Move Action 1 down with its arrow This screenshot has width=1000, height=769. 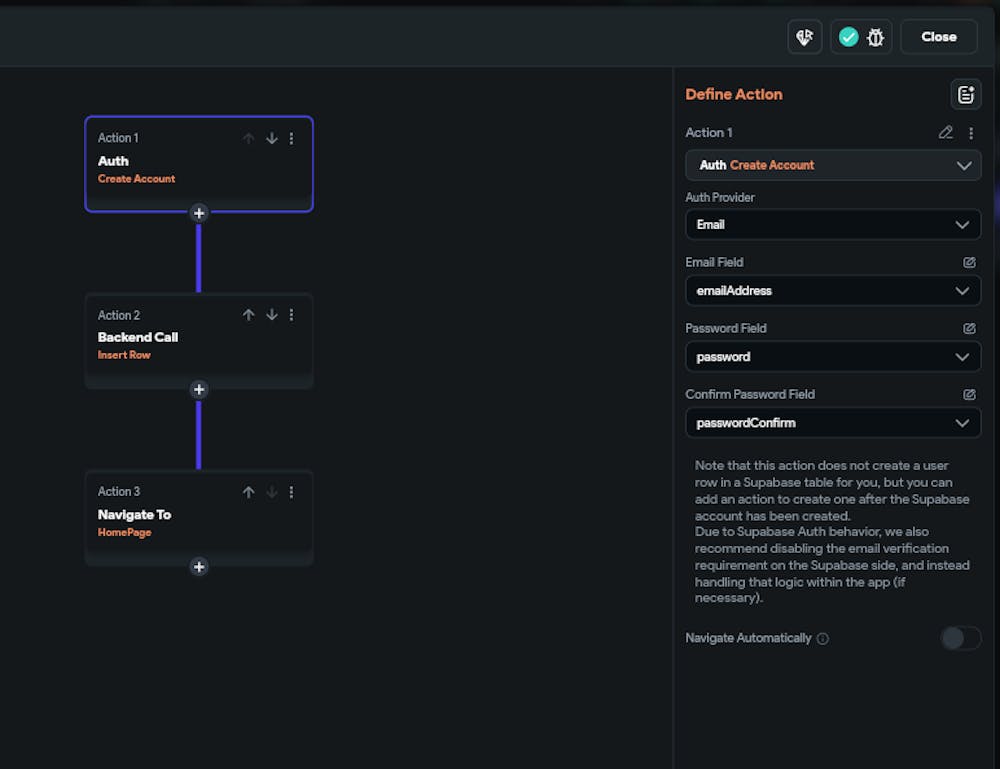(x=271, y=138)
